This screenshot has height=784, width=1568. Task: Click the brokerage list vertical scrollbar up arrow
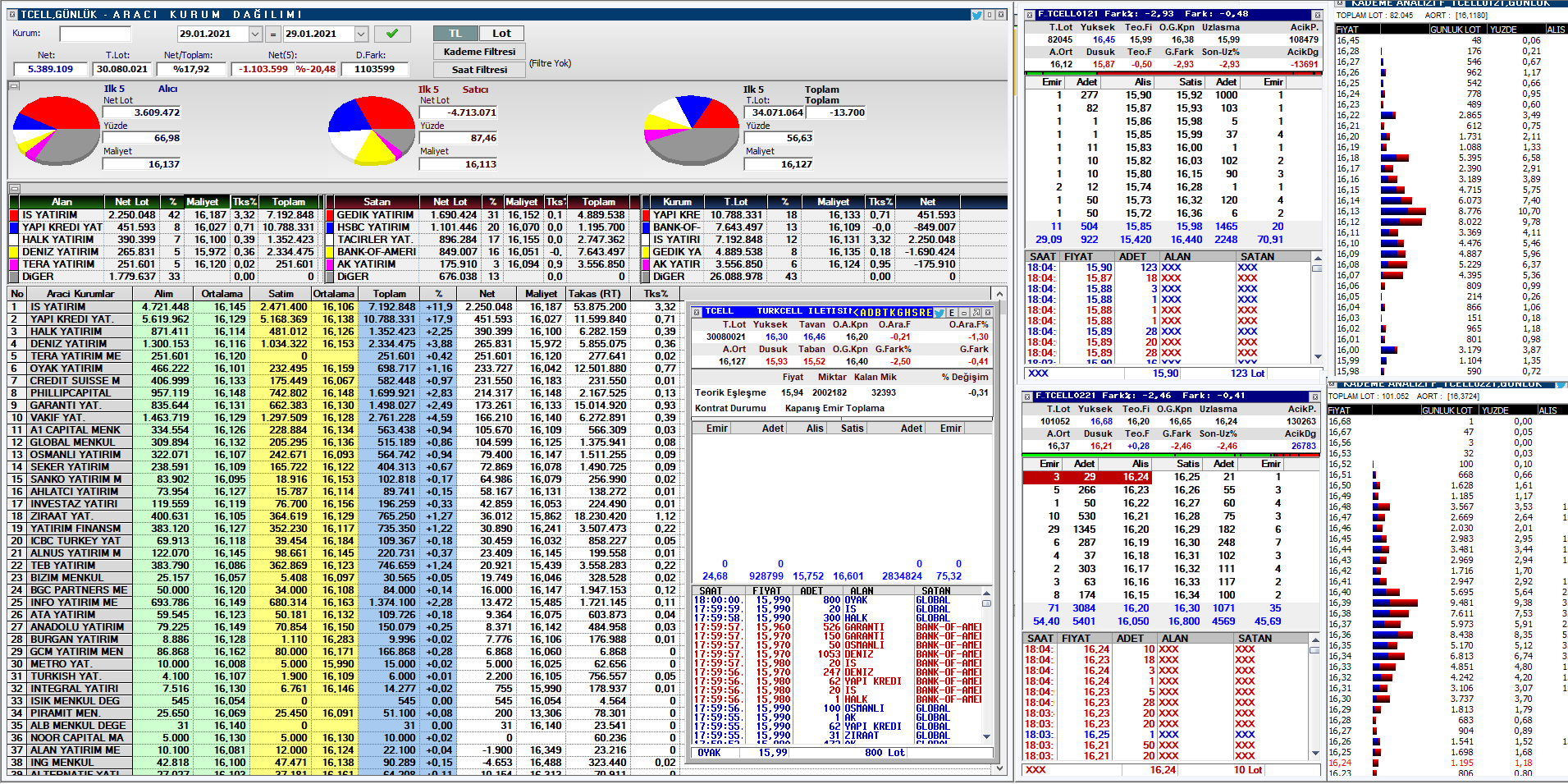tap(999, 294)
